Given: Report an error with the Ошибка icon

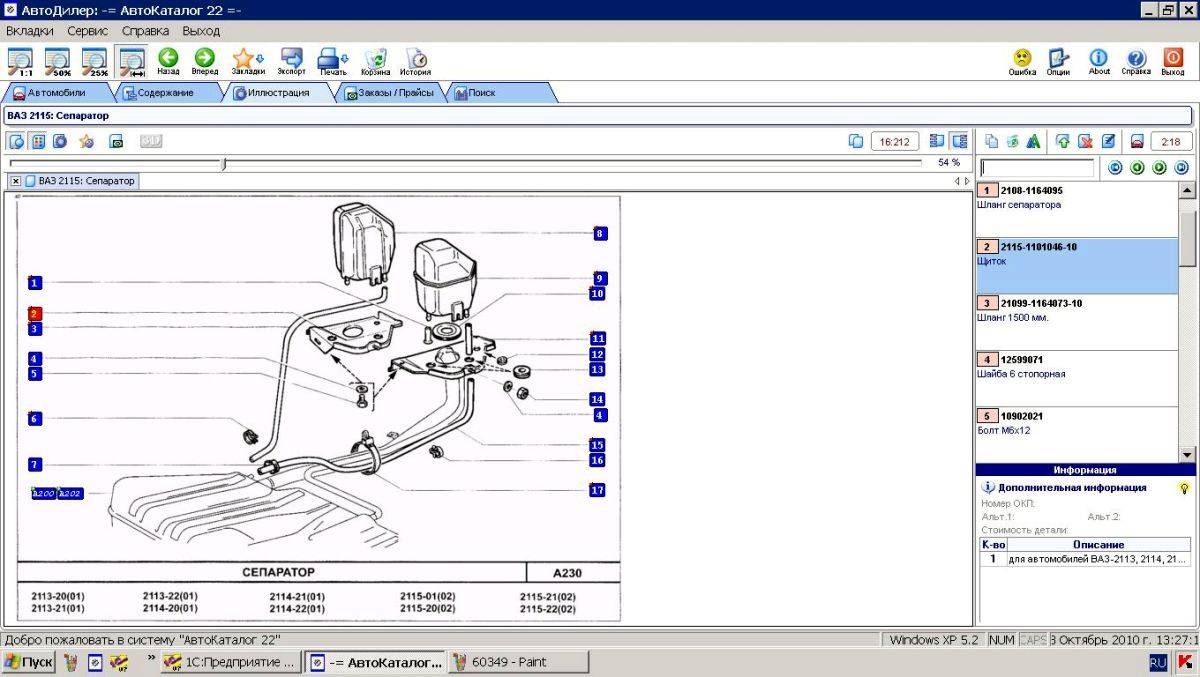Looking at the screenshot, I should (x=1022, y=61).
